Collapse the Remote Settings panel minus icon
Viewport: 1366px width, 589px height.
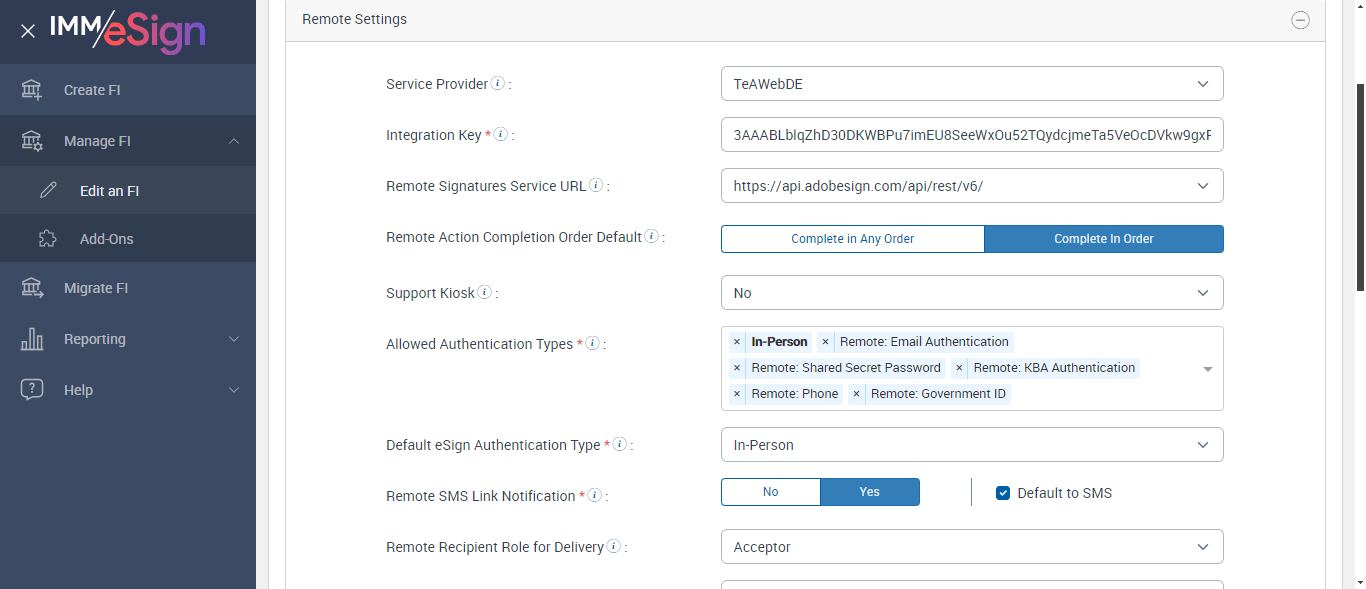point(1300,20)
